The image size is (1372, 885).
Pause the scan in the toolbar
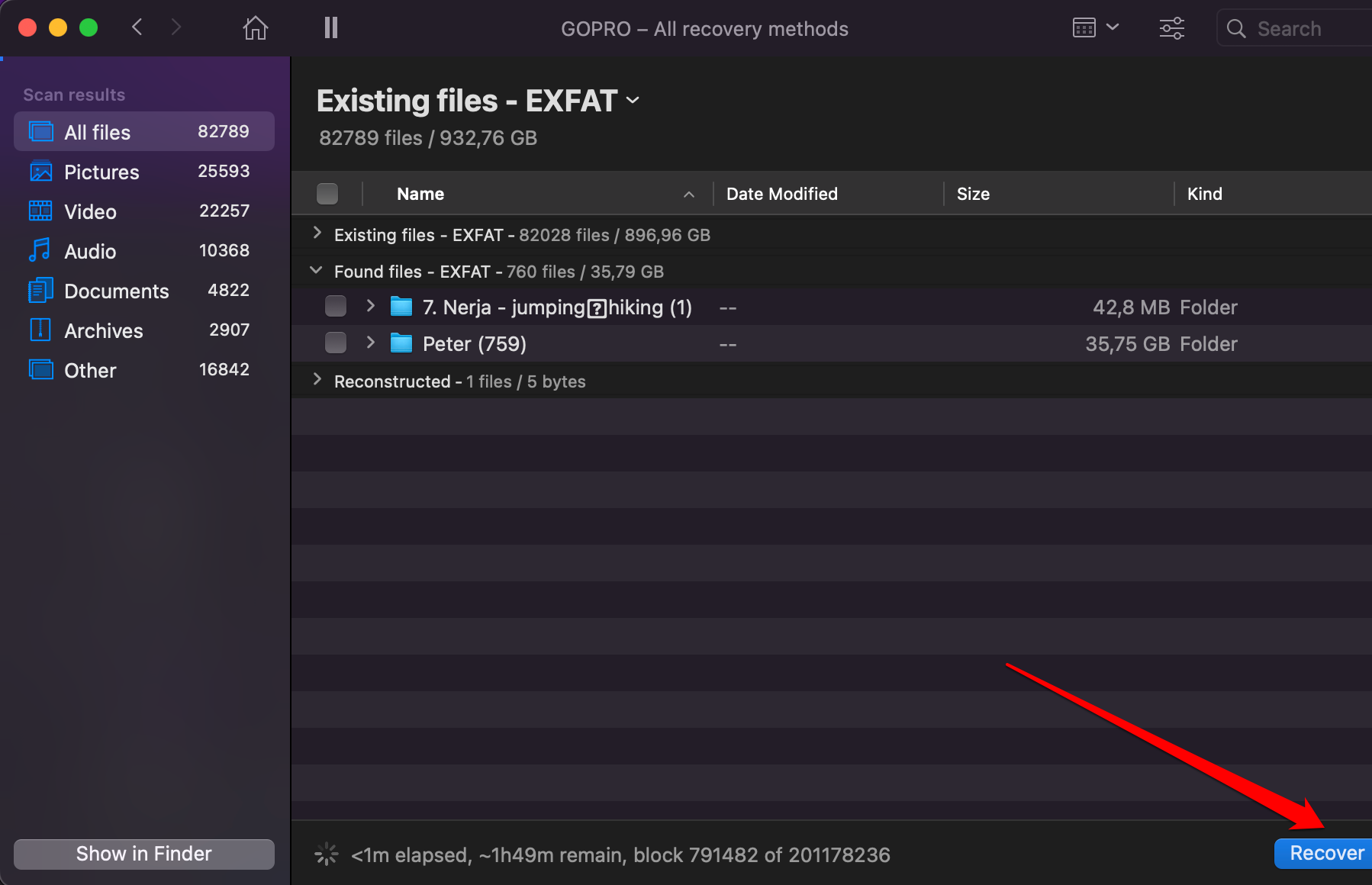331,28
